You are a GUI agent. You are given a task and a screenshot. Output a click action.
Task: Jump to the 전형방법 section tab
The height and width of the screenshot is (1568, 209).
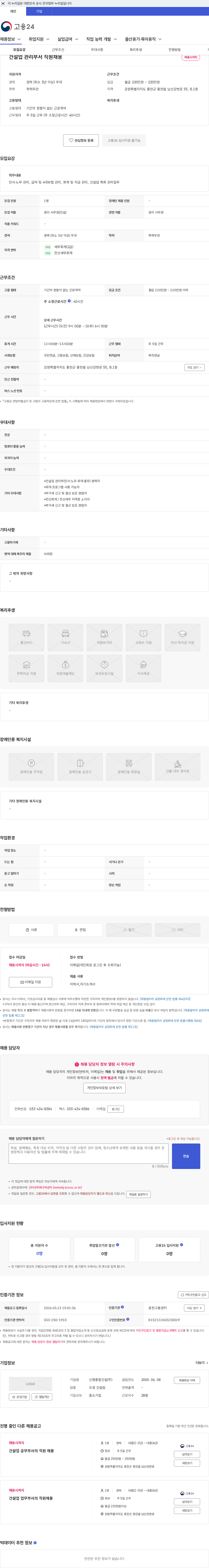(x=174, y=50)
